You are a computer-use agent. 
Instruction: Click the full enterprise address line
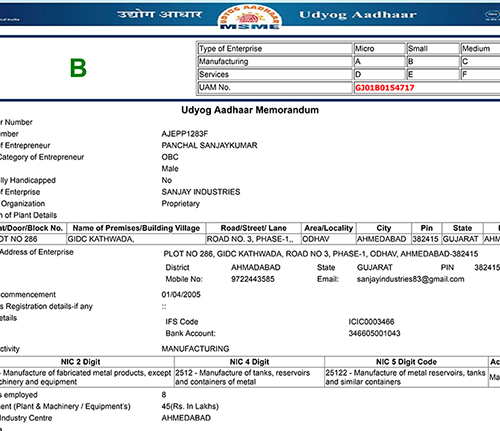321,254
